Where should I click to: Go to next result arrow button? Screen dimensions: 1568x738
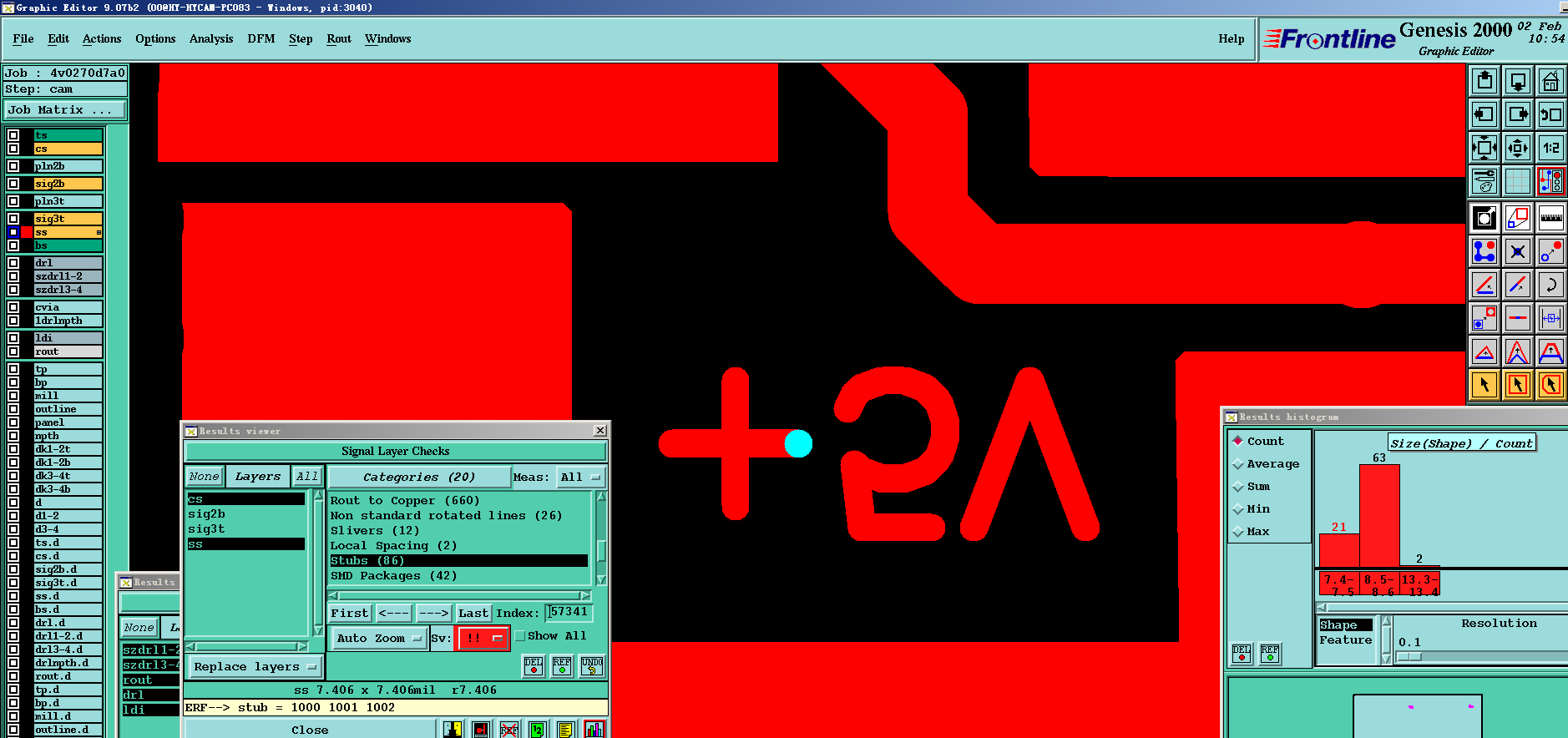[433, 614]
